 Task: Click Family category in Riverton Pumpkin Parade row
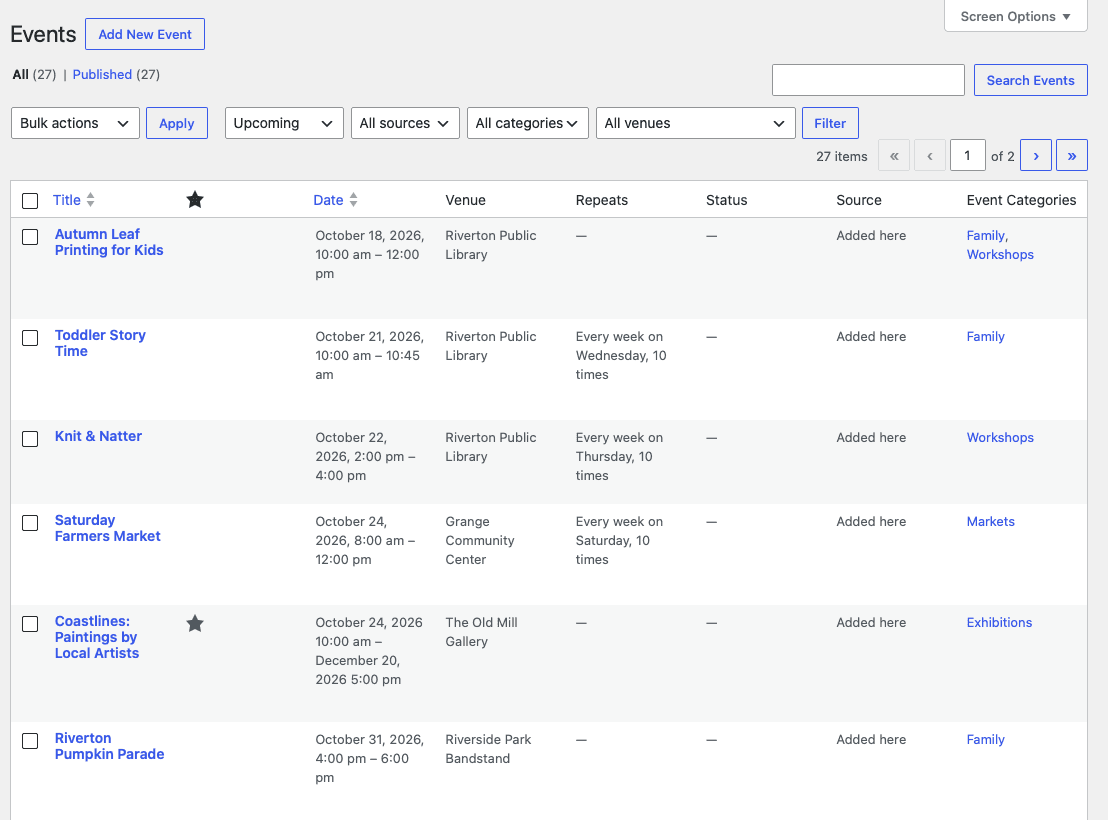point(986,739)
